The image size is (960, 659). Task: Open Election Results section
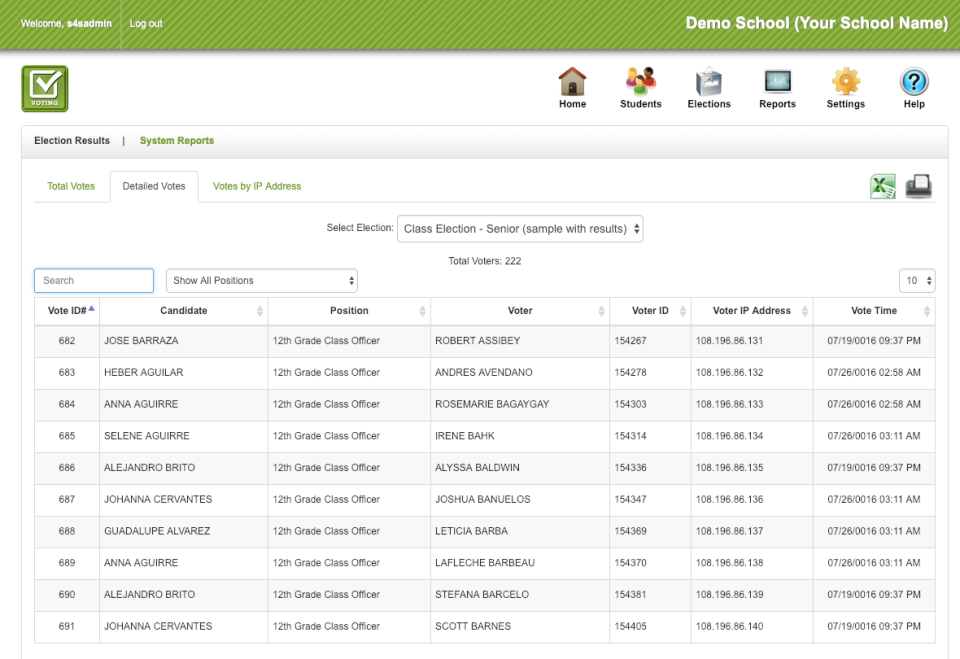72,140
